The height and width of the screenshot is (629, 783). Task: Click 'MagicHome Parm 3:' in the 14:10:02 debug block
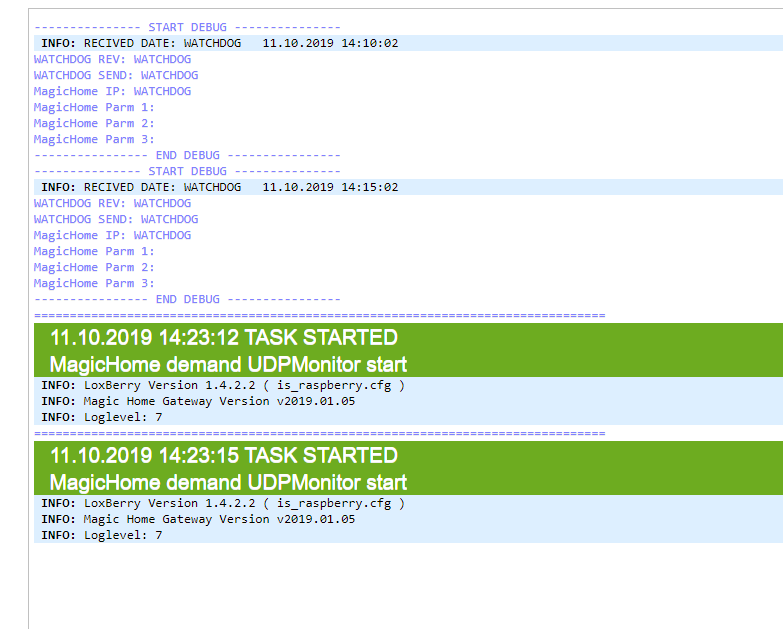94,139
